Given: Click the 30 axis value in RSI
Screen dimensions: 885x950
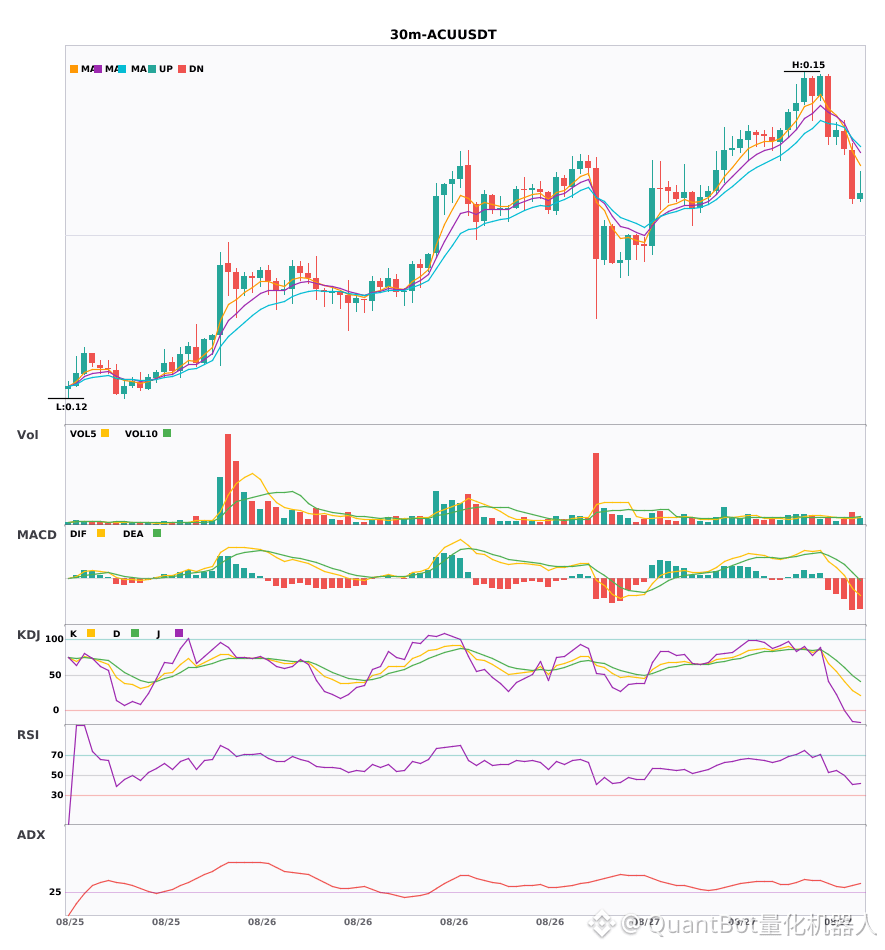Looking at the screenshot, I should (x=57, y=795).
